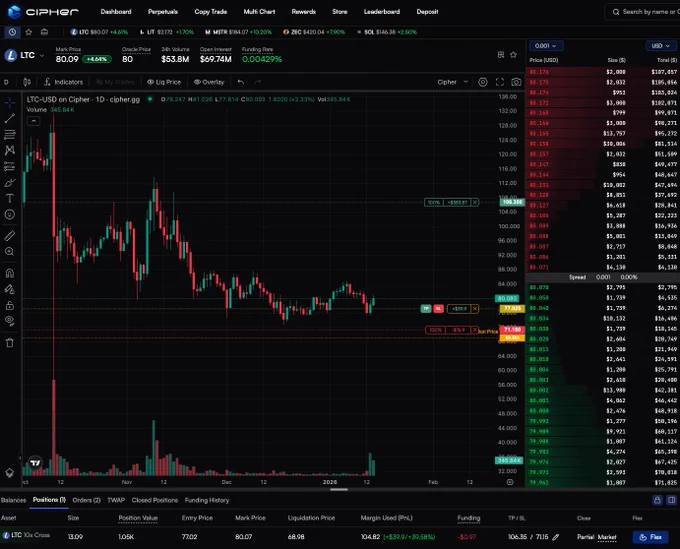The image size is (680, 549).
Task: Select the crosshair cursor tool
Action: [10, 102]
